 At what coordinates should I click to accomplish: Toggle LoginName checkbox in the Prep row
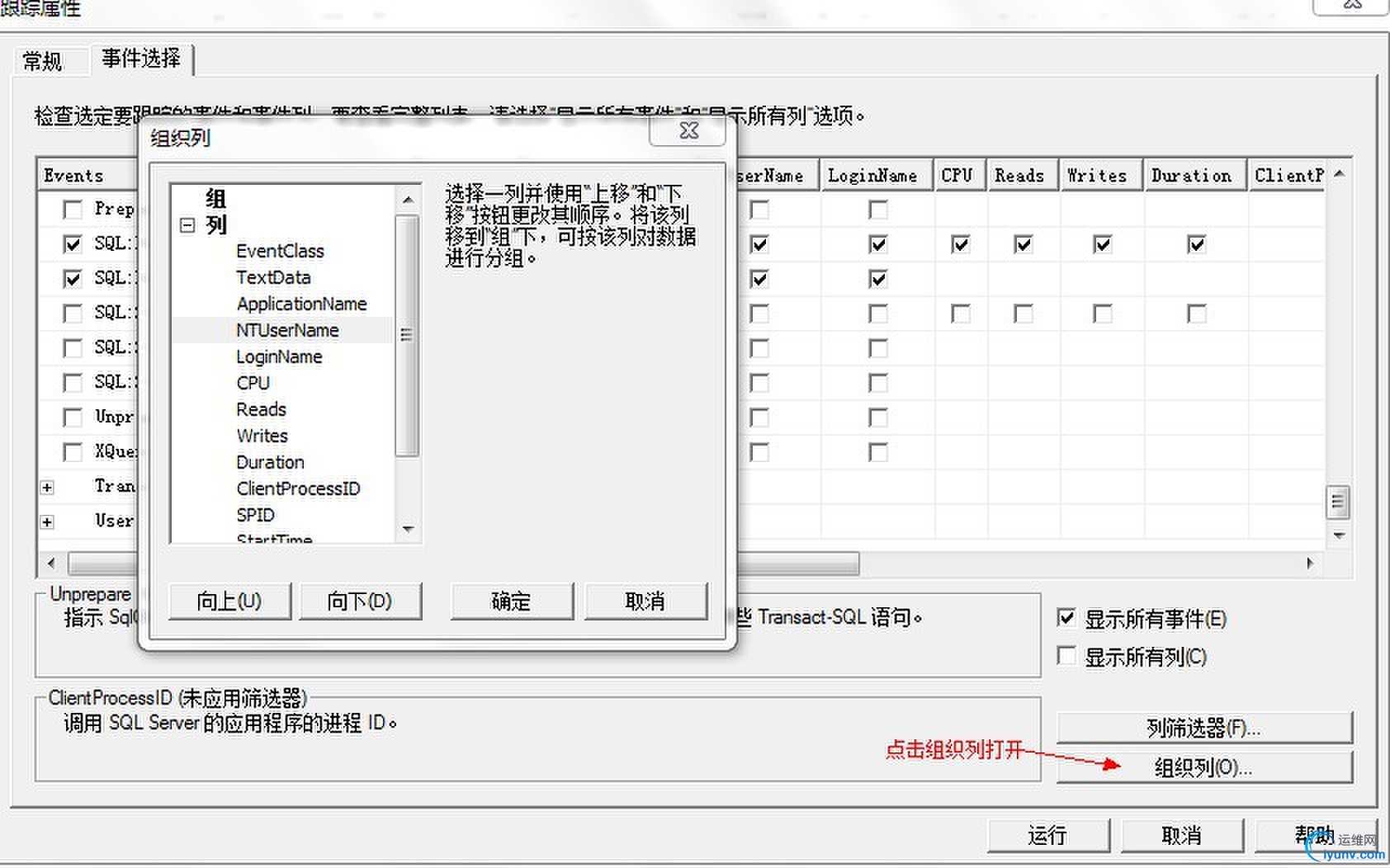[878, 210]
